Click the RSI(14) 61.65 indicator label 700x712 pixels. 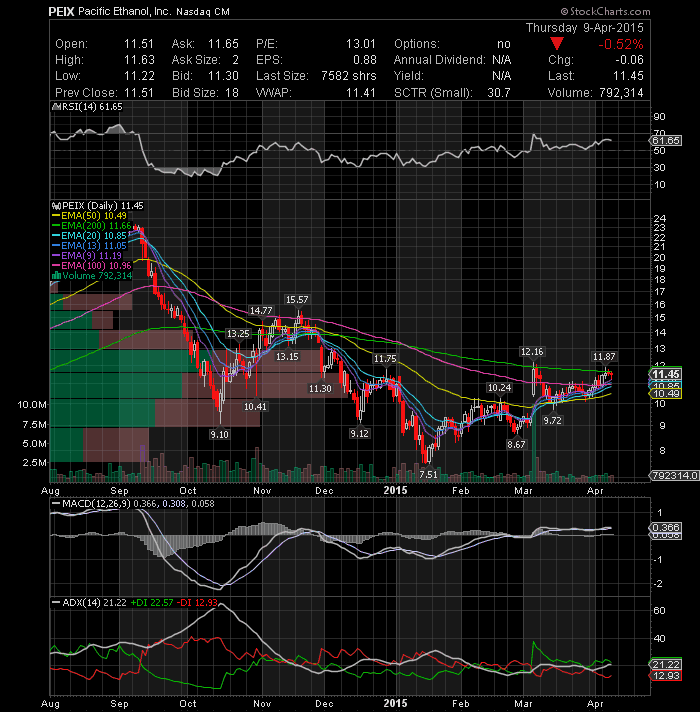coord(88,107)
